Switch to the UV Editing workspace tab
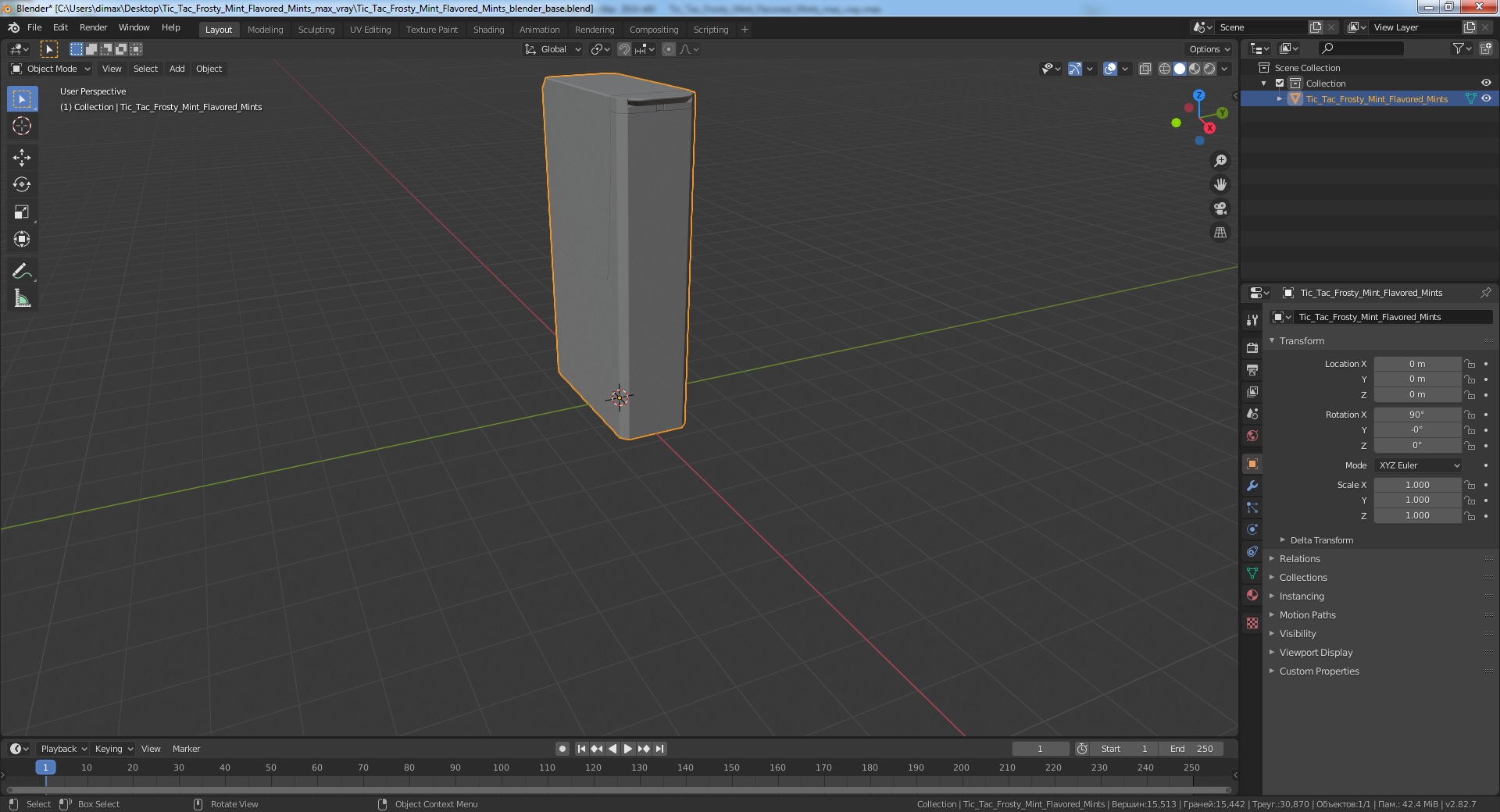Viewport: 1500px width, 812px height. [x=370, y=30]
